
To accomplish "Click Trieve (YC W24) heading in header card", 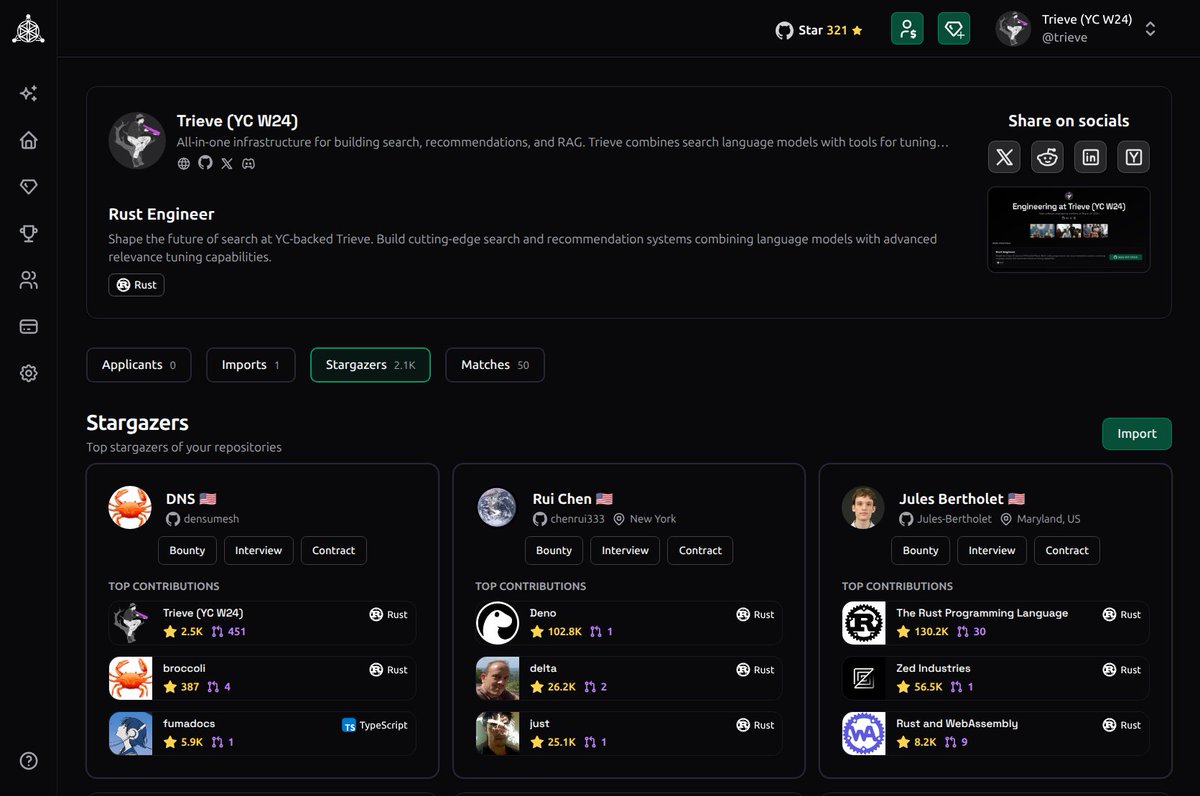I will coord(237,121).
